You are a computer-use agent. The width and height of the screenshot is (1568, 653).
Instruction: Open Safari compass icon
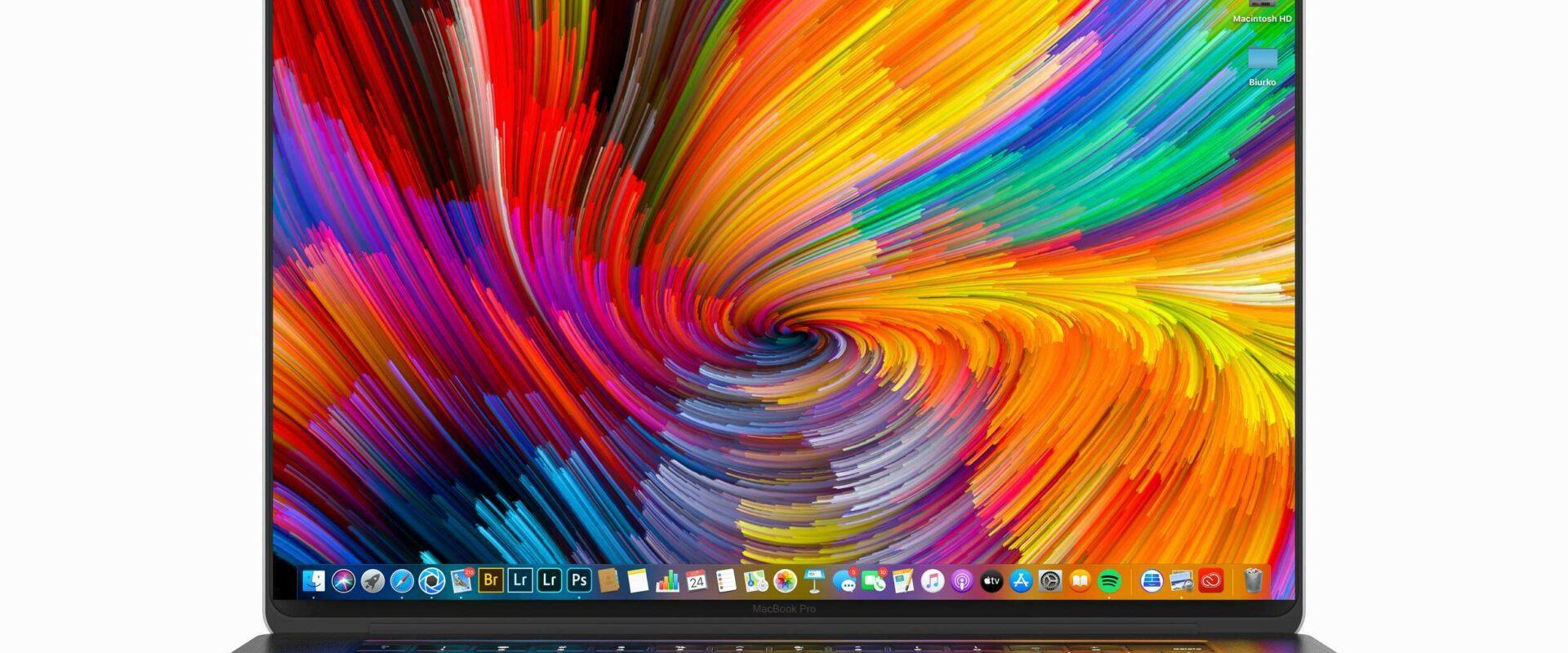pyautogui.click(x=402, y=581)
